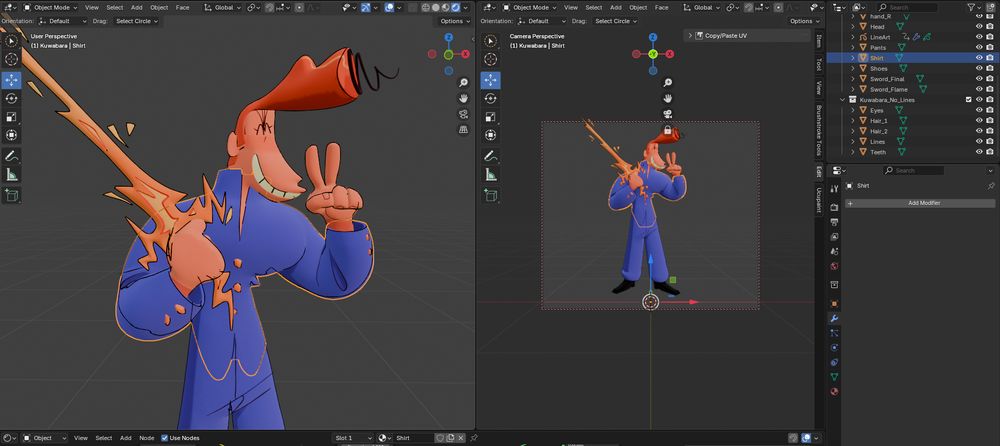Open Object menu in camera viewport
1000x446 pixels.
(x=638, y=8)
